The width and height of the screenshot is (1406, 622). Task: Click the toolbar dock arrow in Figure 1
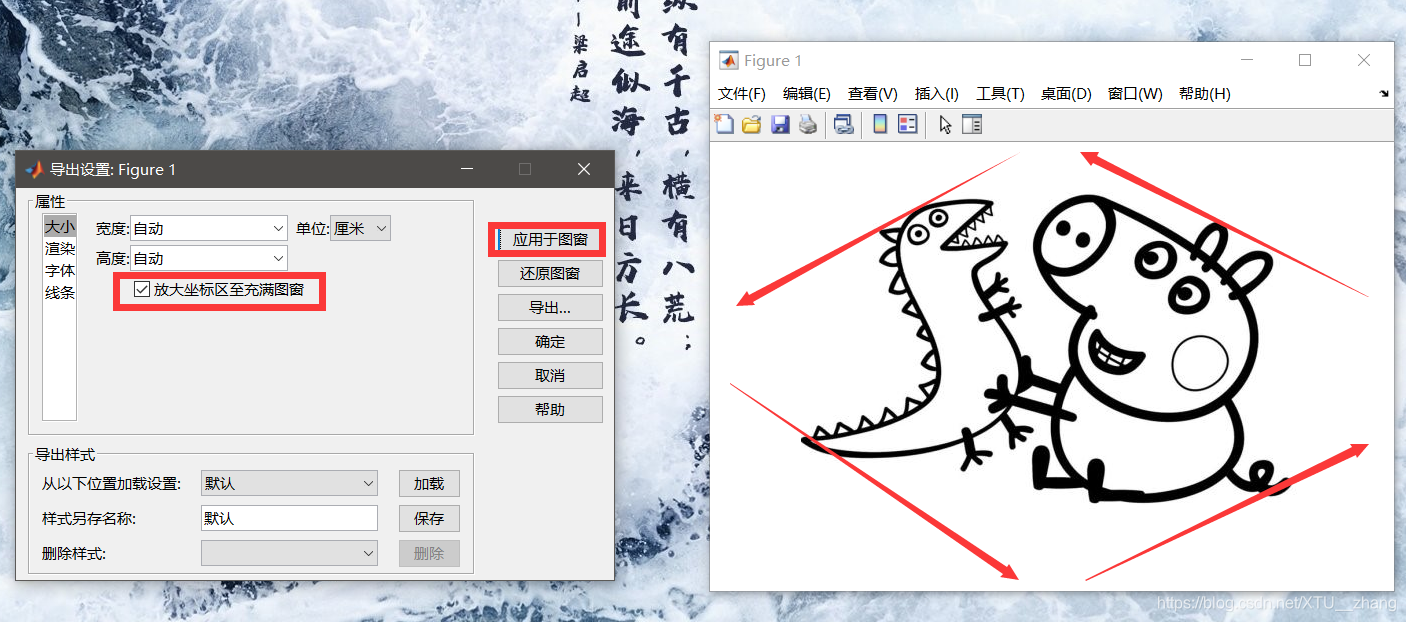pyautogui.click(x=1384, y=93)
